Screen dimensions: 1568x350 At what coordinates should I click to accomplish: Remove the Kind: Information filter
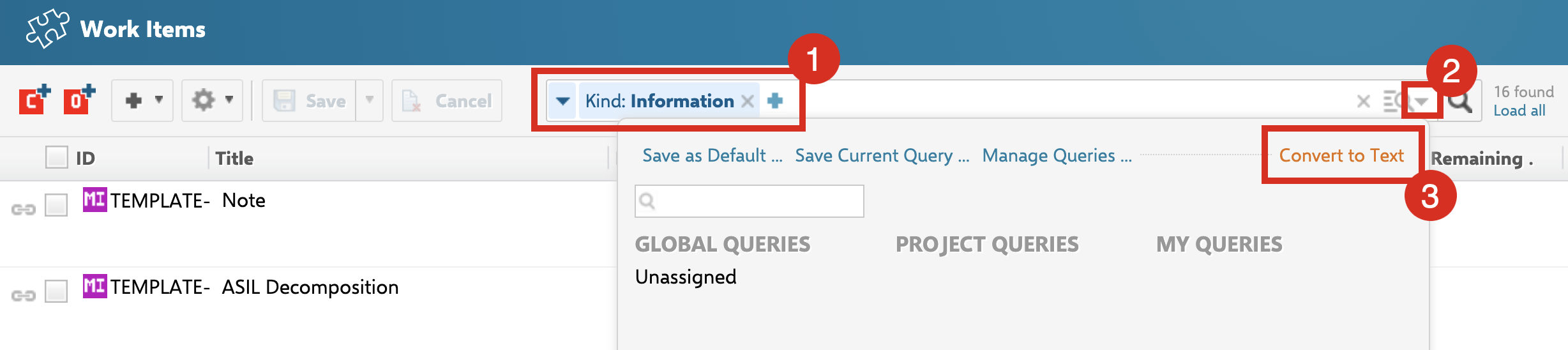pos(748,101)
